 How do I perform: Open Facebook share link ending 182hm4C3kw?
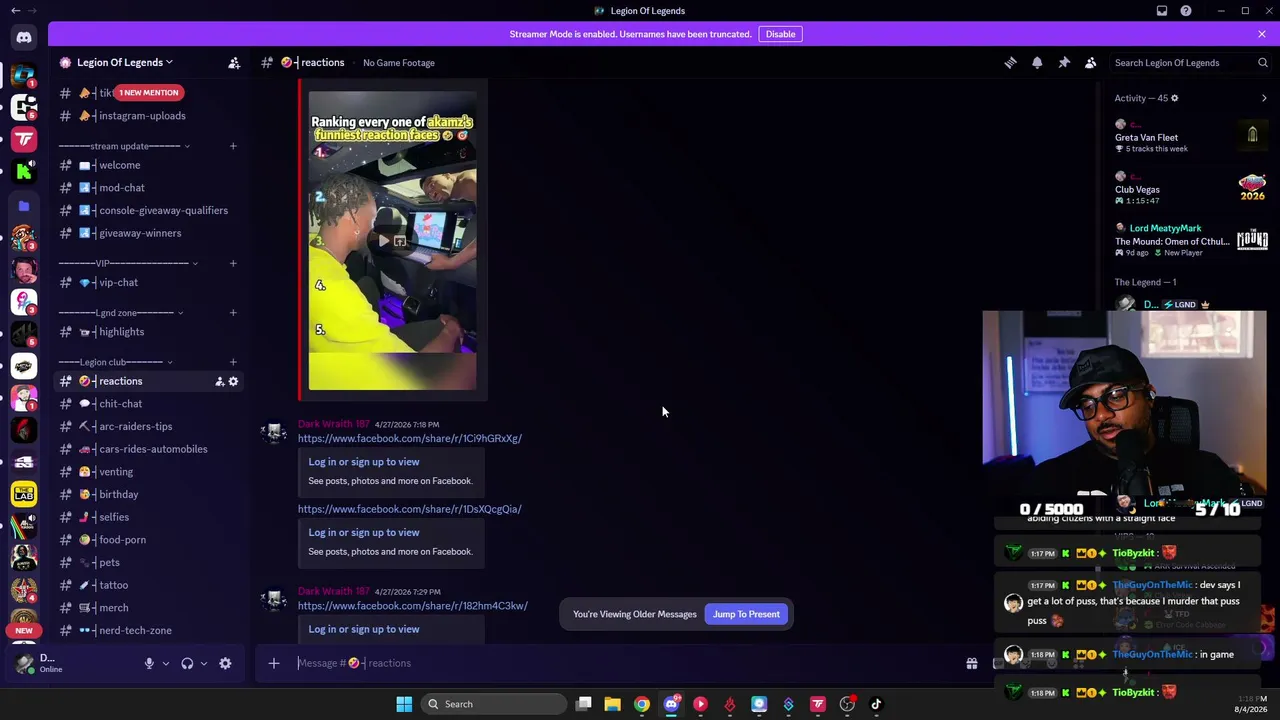coord(413,606)
